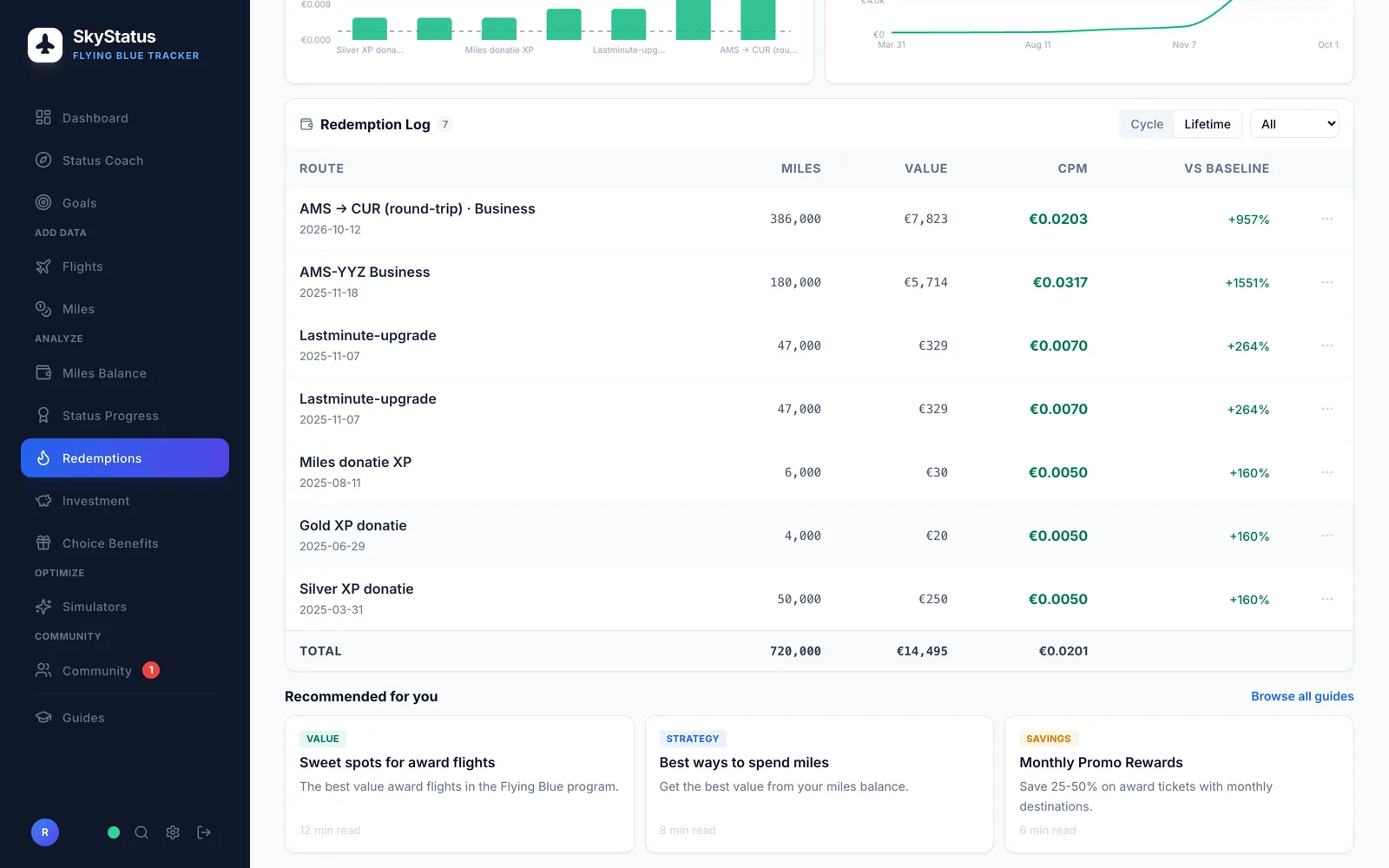
Task: Open Monthly Promo Rewards guide
Action: (x=1179, y=784)
